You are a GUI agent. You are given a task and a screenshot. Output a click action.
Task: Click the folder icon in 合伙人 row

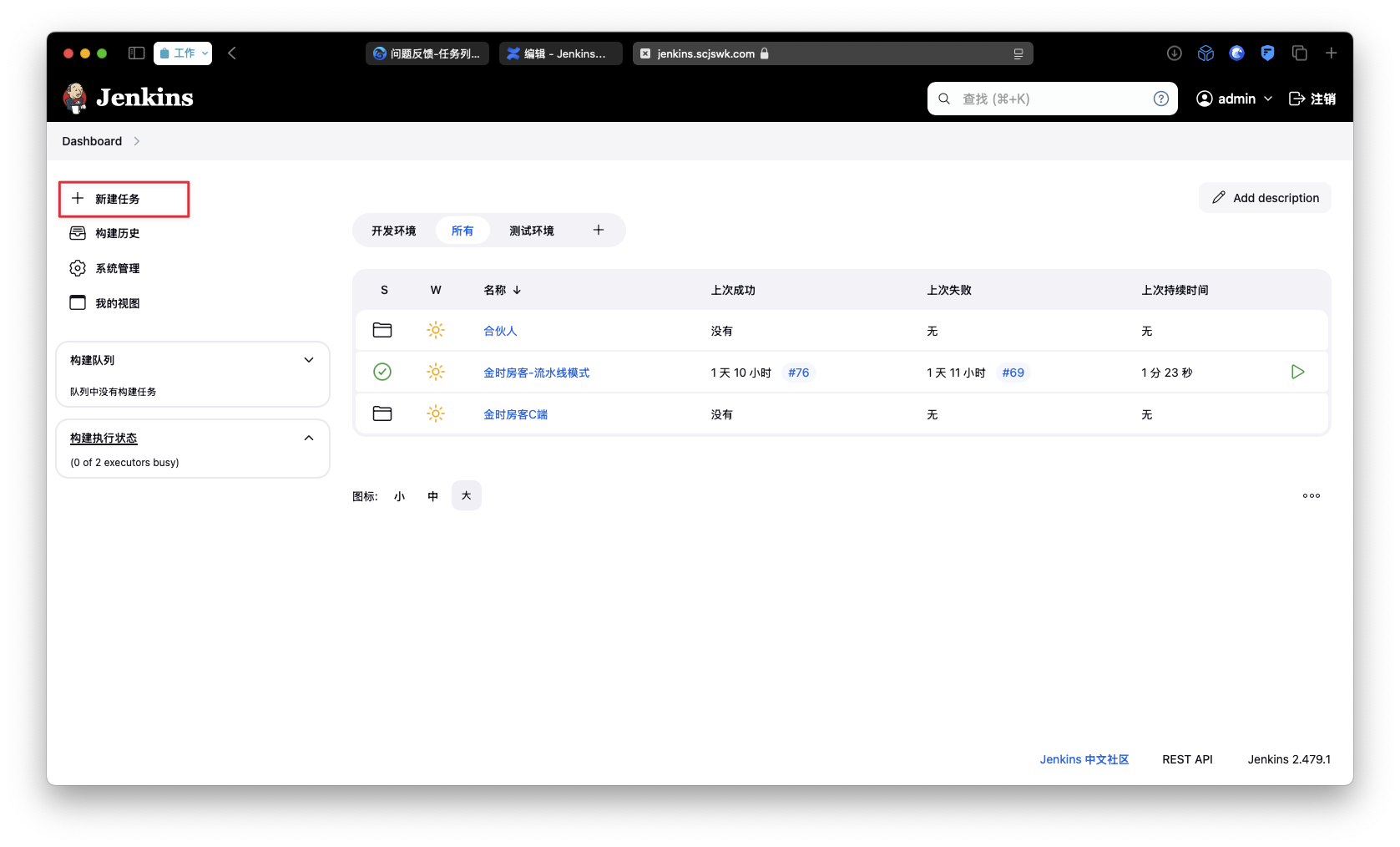click(x=382, y=330)
